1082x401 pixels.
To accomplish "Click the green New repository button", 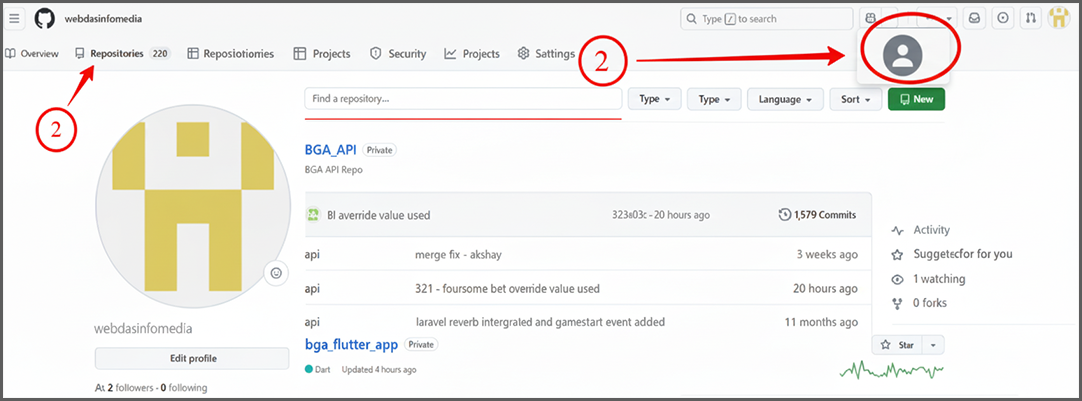I will (916, 99).
